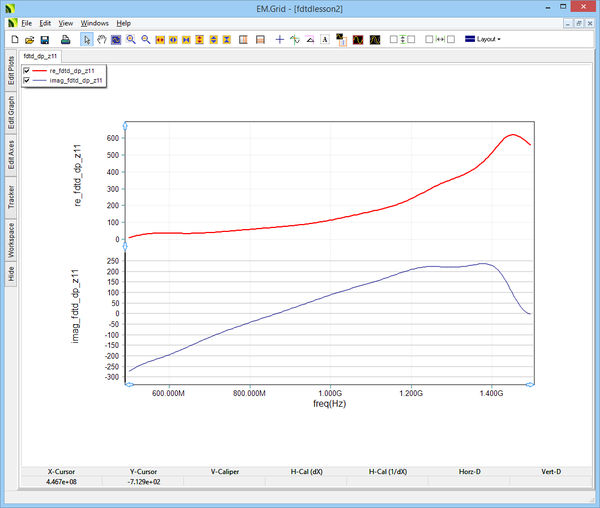
Task: Select the arrow pointer tool
Action: (86, 39)
